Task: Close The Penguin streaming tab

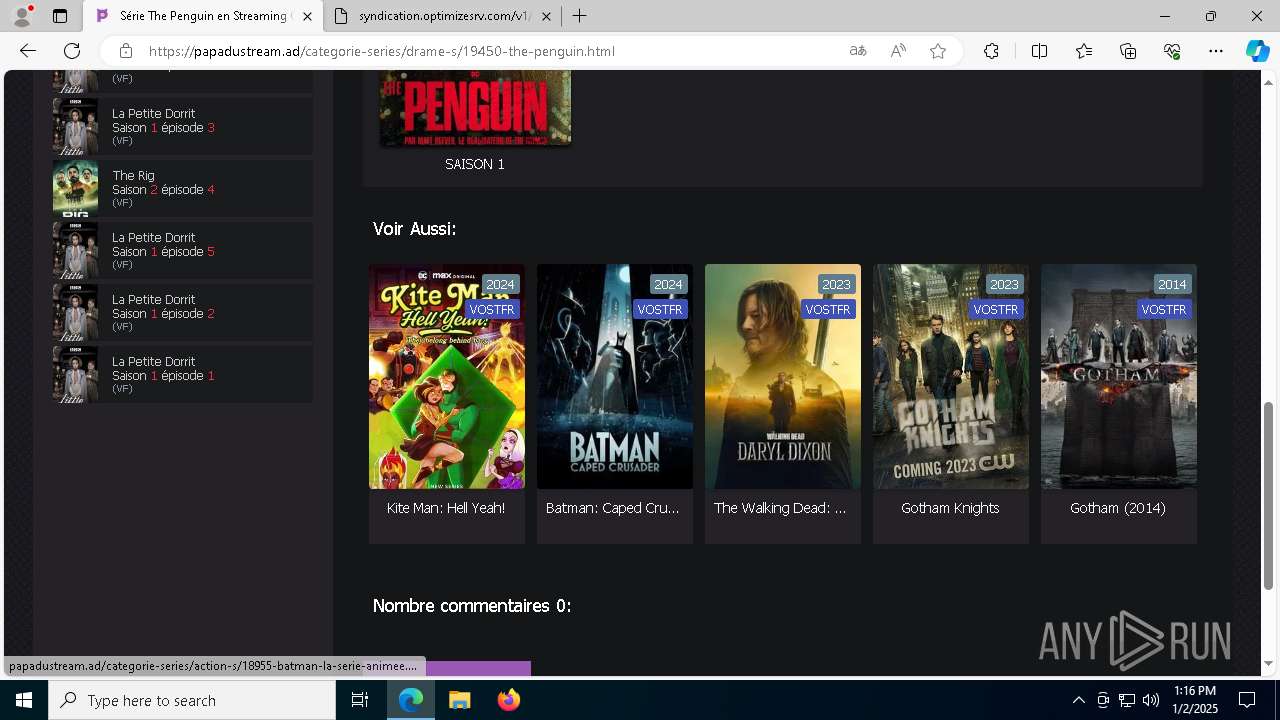Action: [307, 16]
